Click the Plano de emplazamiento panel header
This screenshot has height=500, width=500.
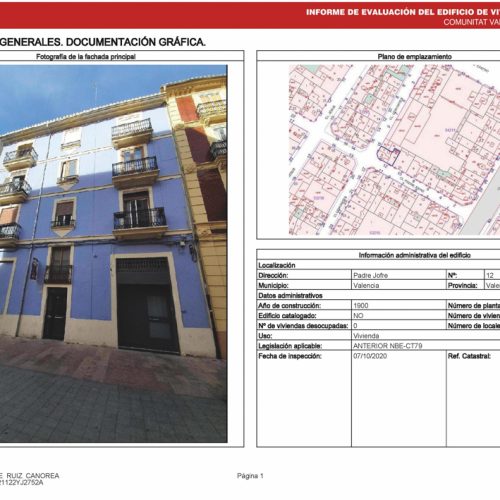(x=414, y=57)
